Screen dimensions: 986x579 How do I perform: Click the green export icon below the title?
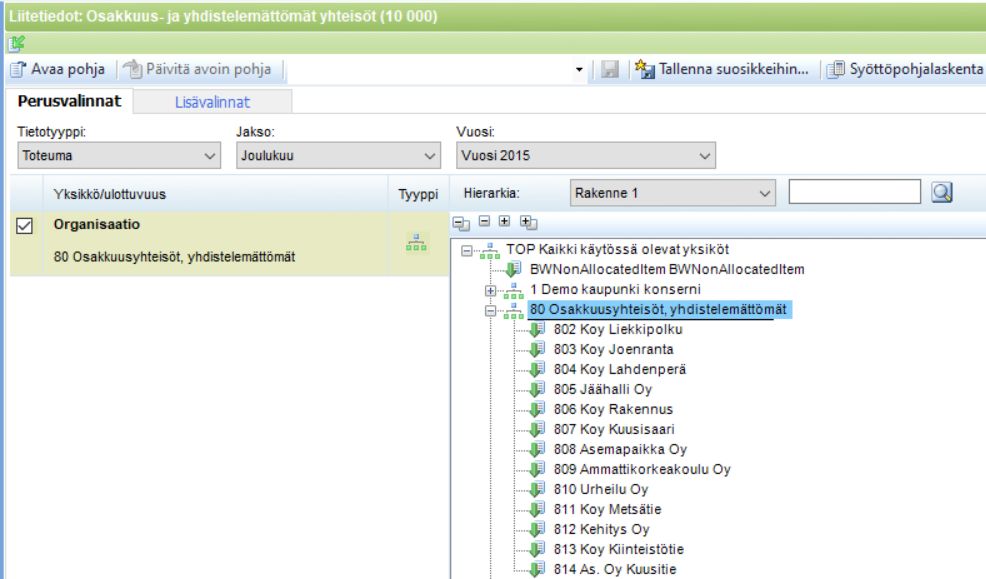pyautogui.click(x=17, y=43)
